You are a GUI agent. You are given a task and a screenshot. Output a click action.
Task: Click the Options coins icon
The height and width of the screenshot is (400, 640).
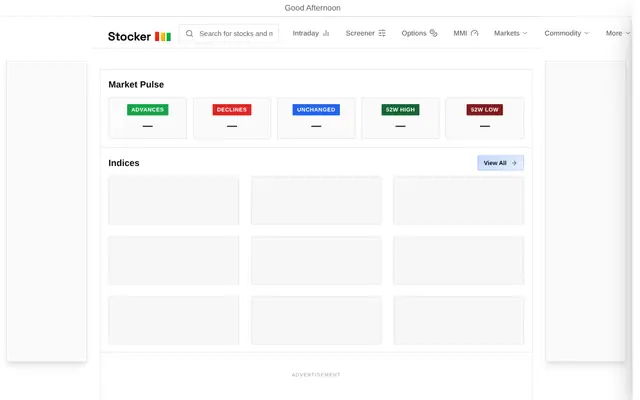[x=433, y=33]
